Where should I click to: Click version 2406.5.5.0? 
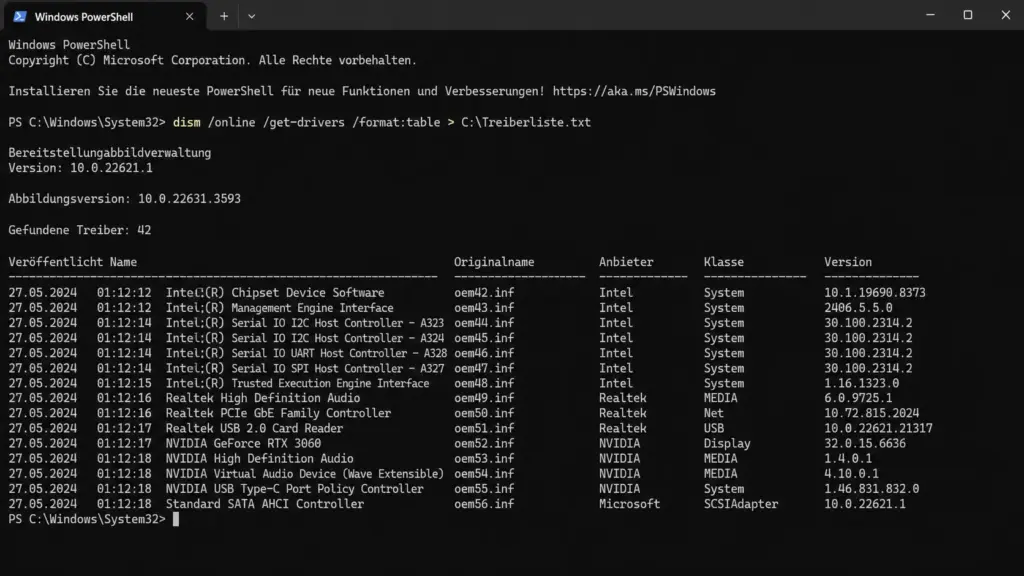[x=857, y=308]
